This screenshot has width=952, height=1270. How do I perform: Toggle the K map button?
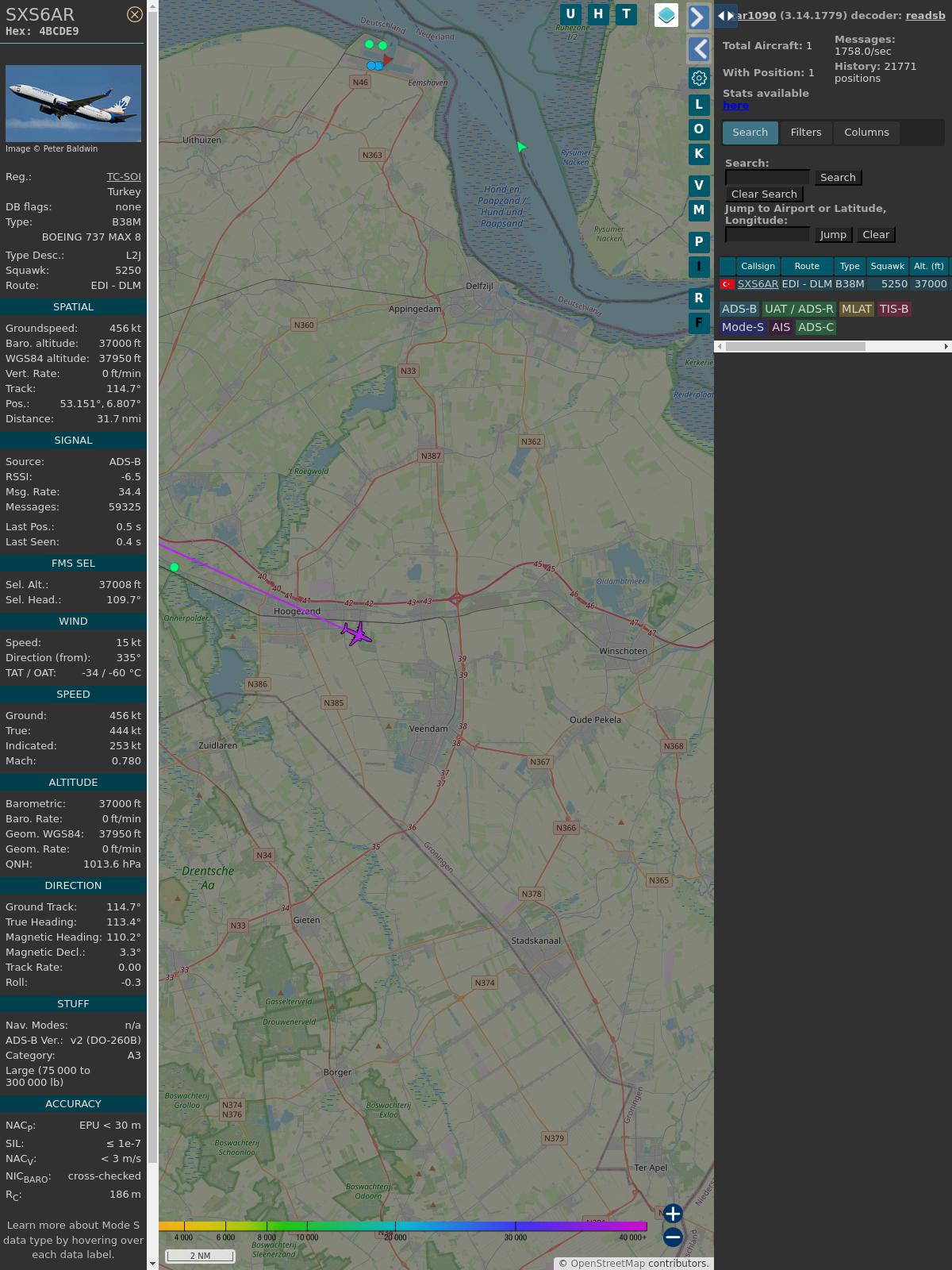tap(699, 154)
